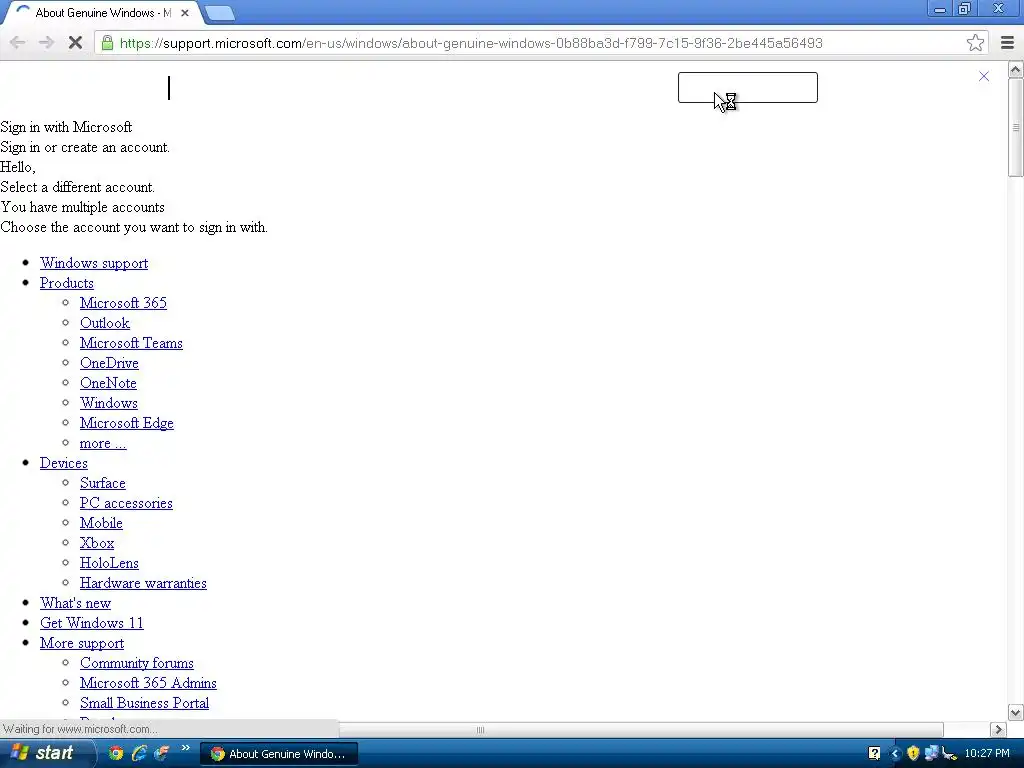Click the green padlock security icon
This screenshot has height=768, width=1024.
(107, 43)
